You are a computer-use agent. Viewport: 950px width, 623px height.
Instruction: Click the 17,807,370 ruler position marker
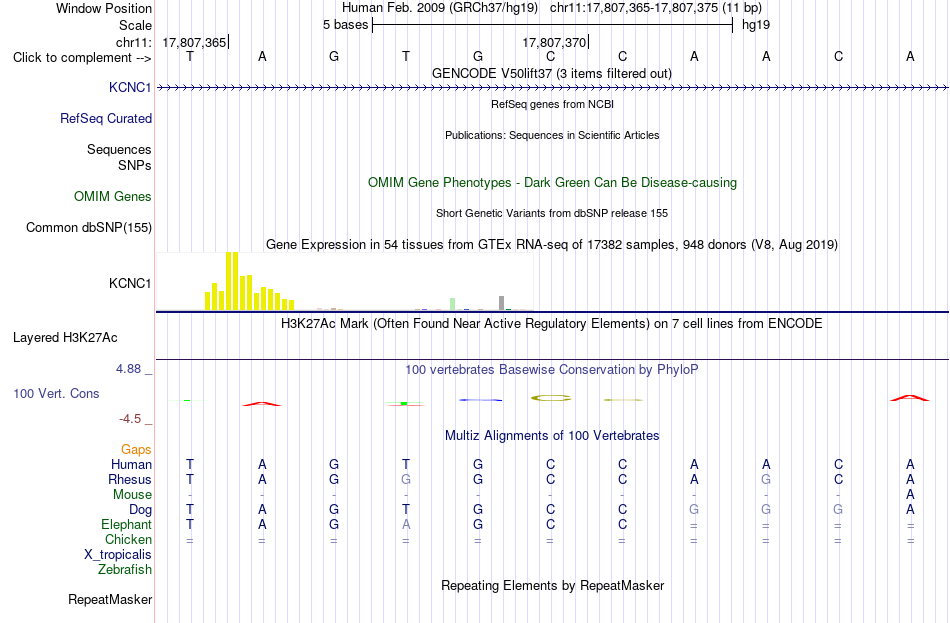click(554, 42)
